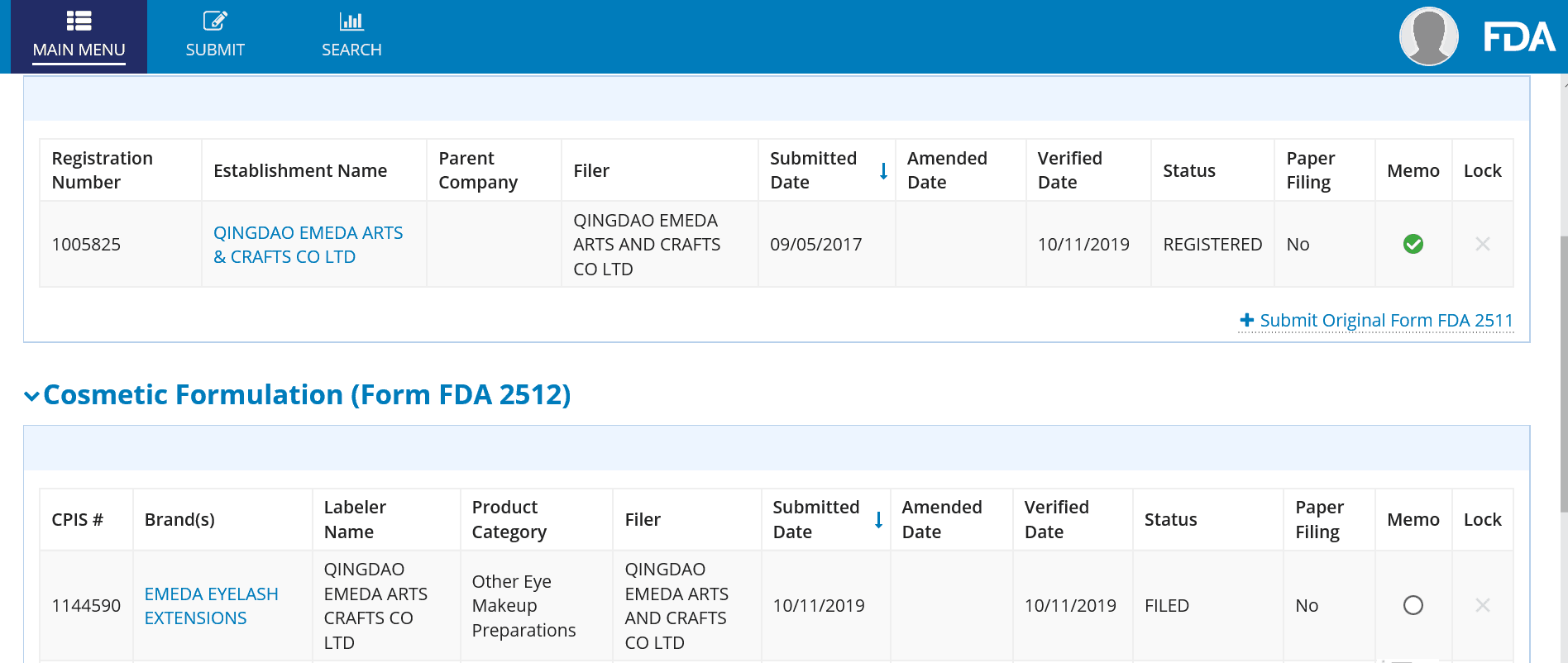Select the SEARCH menu label

click(x=351, y=50)
